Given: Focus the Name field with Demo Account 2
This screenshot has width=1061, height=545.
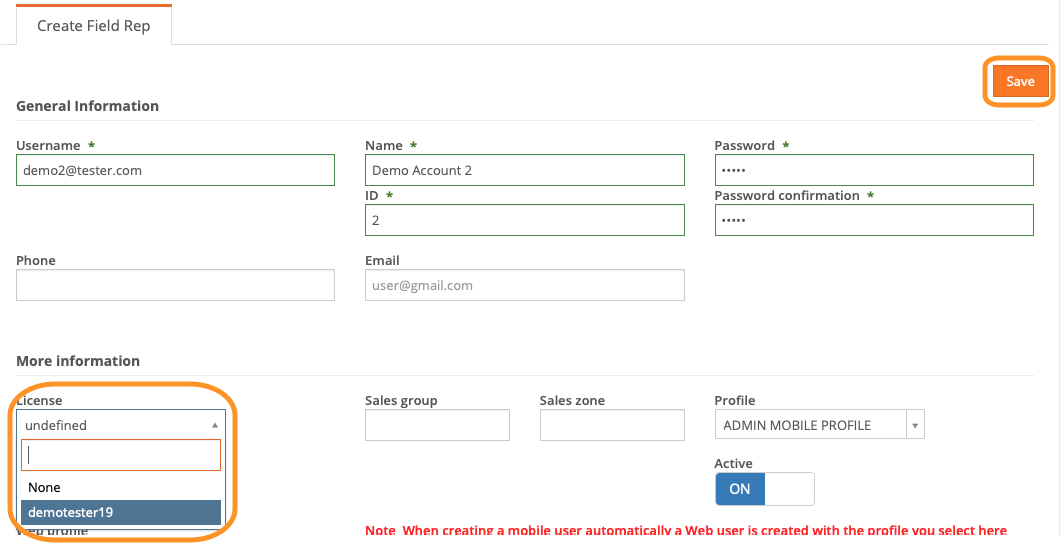Looking at the screenshot, I should pyautogui.click(x=524, y=170).
